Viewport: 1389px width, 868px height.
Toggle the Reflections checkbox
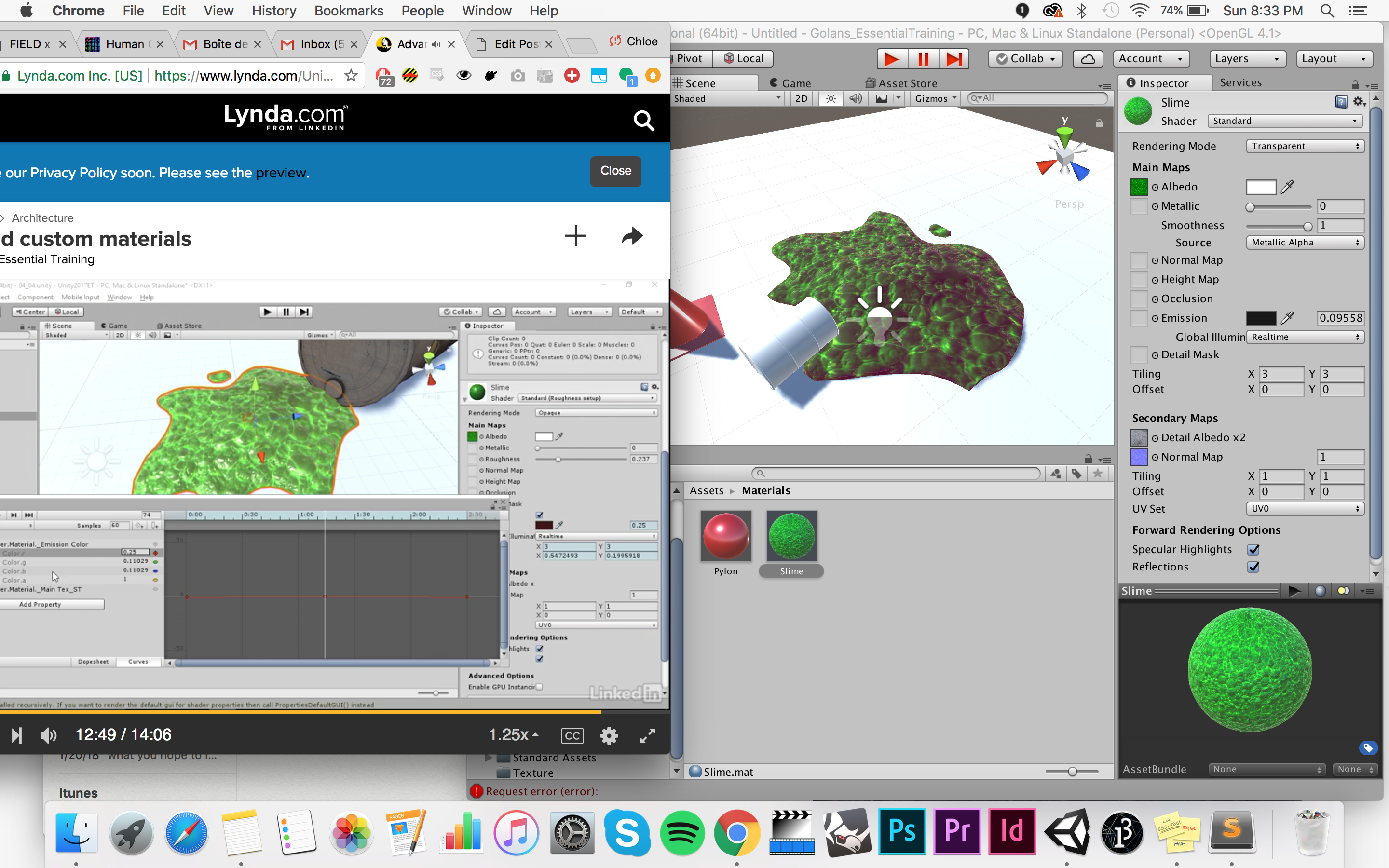[1253, 567]
